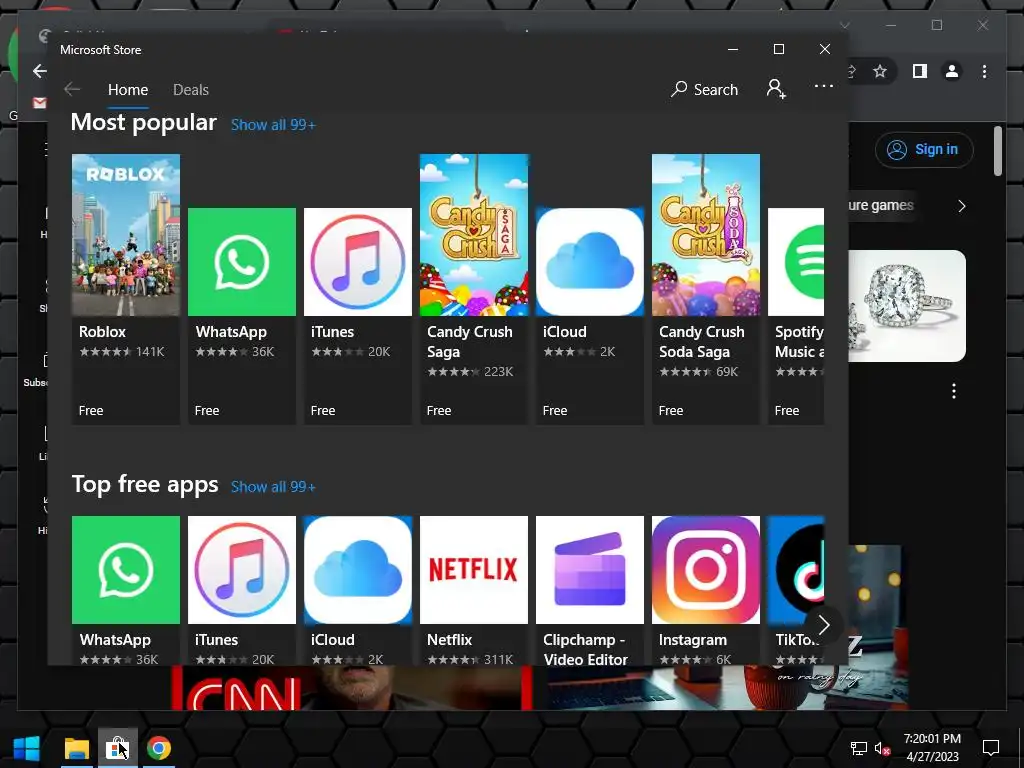Click Netflix title in Top free apps

(x=449, y=640)
